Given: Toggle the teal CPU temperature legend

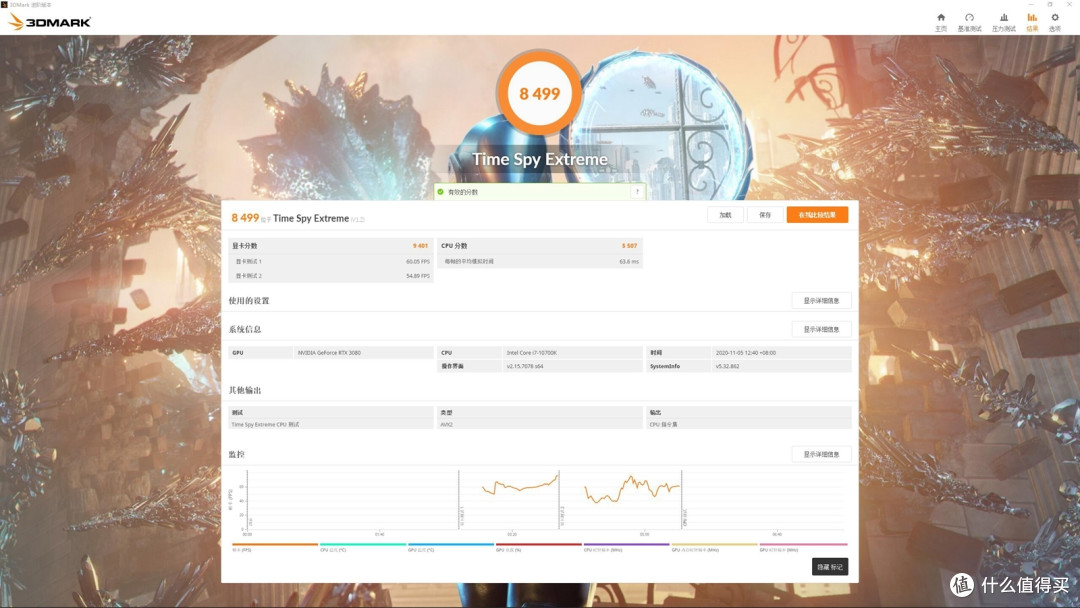Looking at the screenshot, I should click(363, 547).
